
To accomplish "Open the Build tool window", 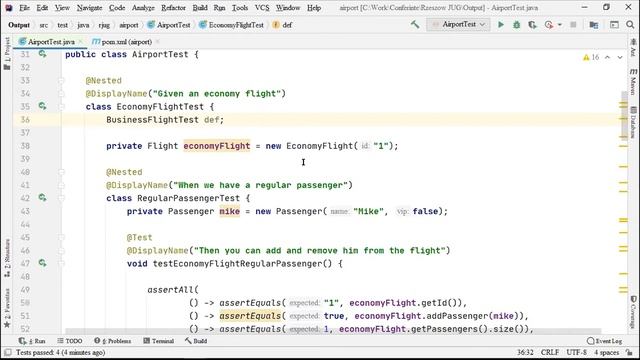I will [196, 341].
